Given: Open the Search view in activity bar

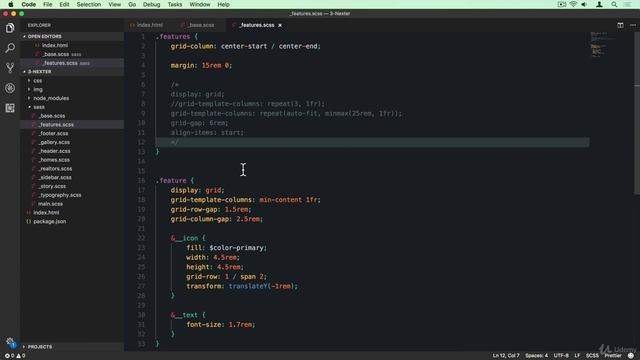Looking at the screenshot, I should point(10,48).
